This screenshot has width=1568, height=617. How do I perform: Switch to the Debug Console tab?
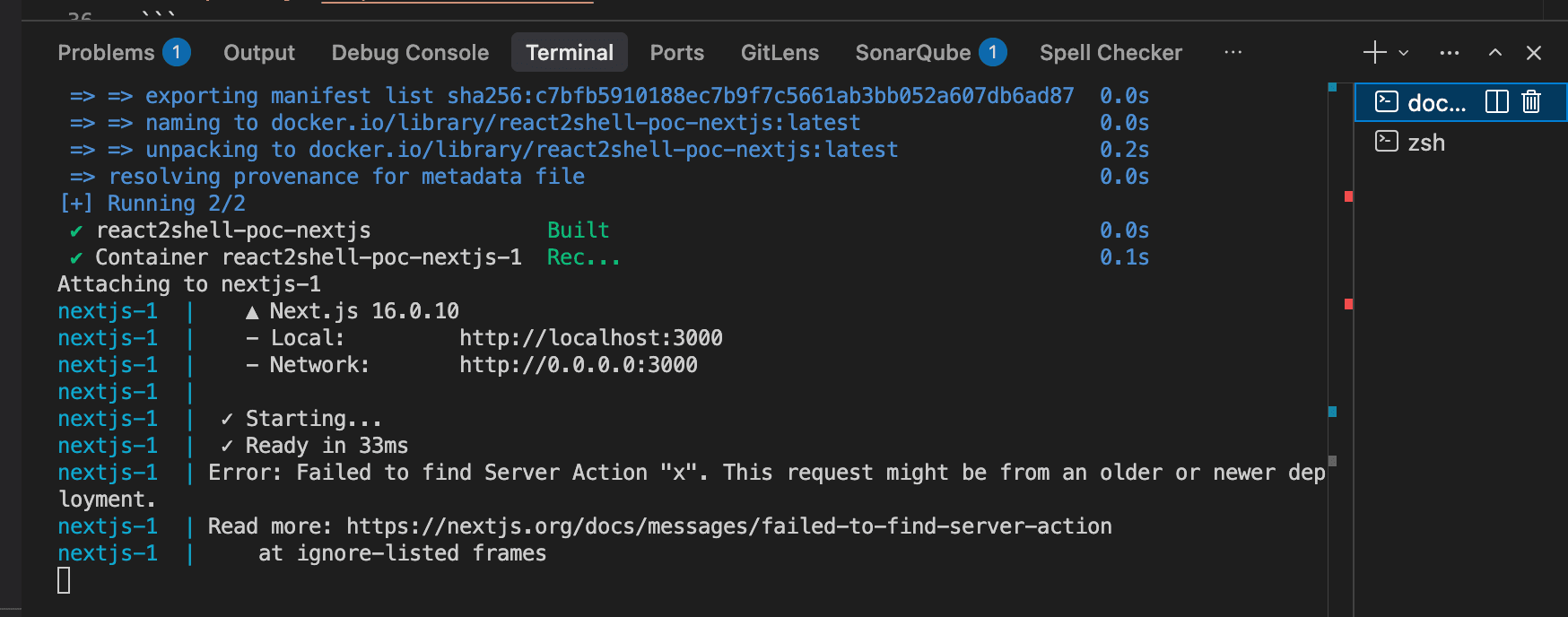410,52
